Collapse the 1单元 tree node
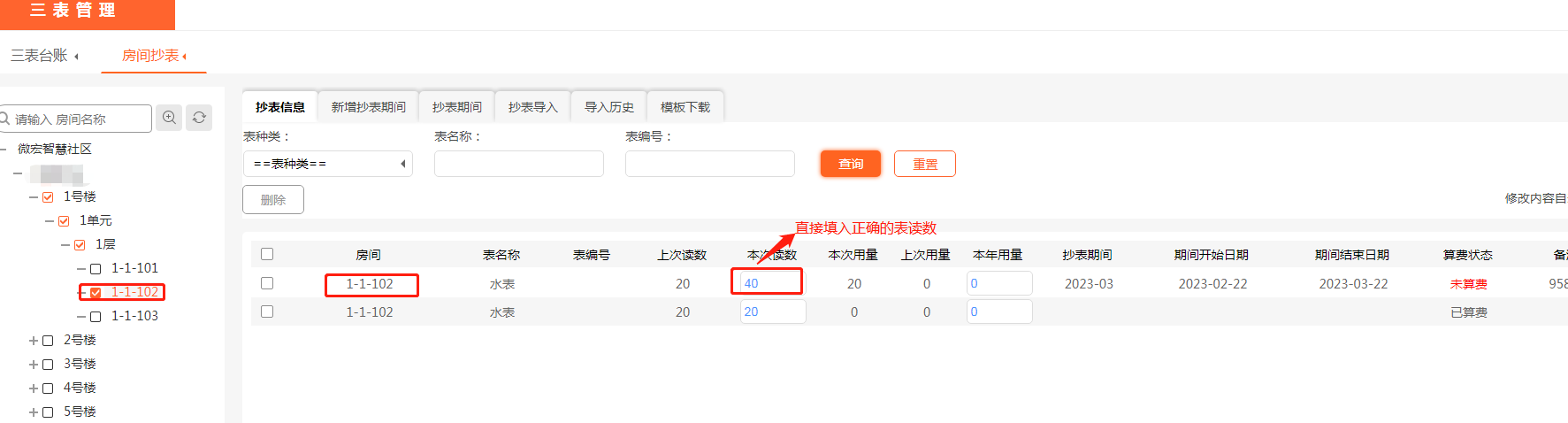 click(50, 221)
